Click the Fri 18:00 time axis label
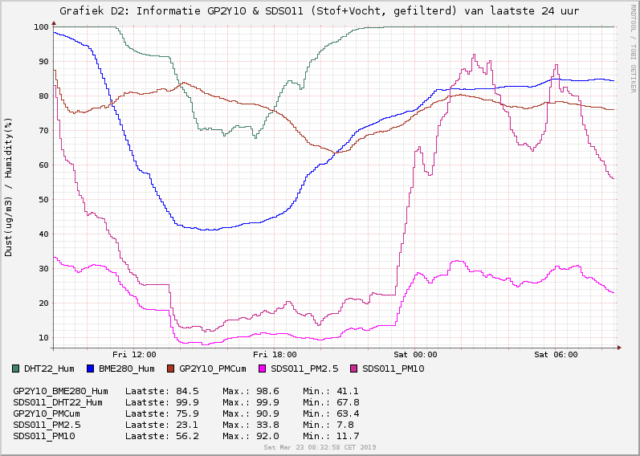The image size is (640, 456). [277, 354]
